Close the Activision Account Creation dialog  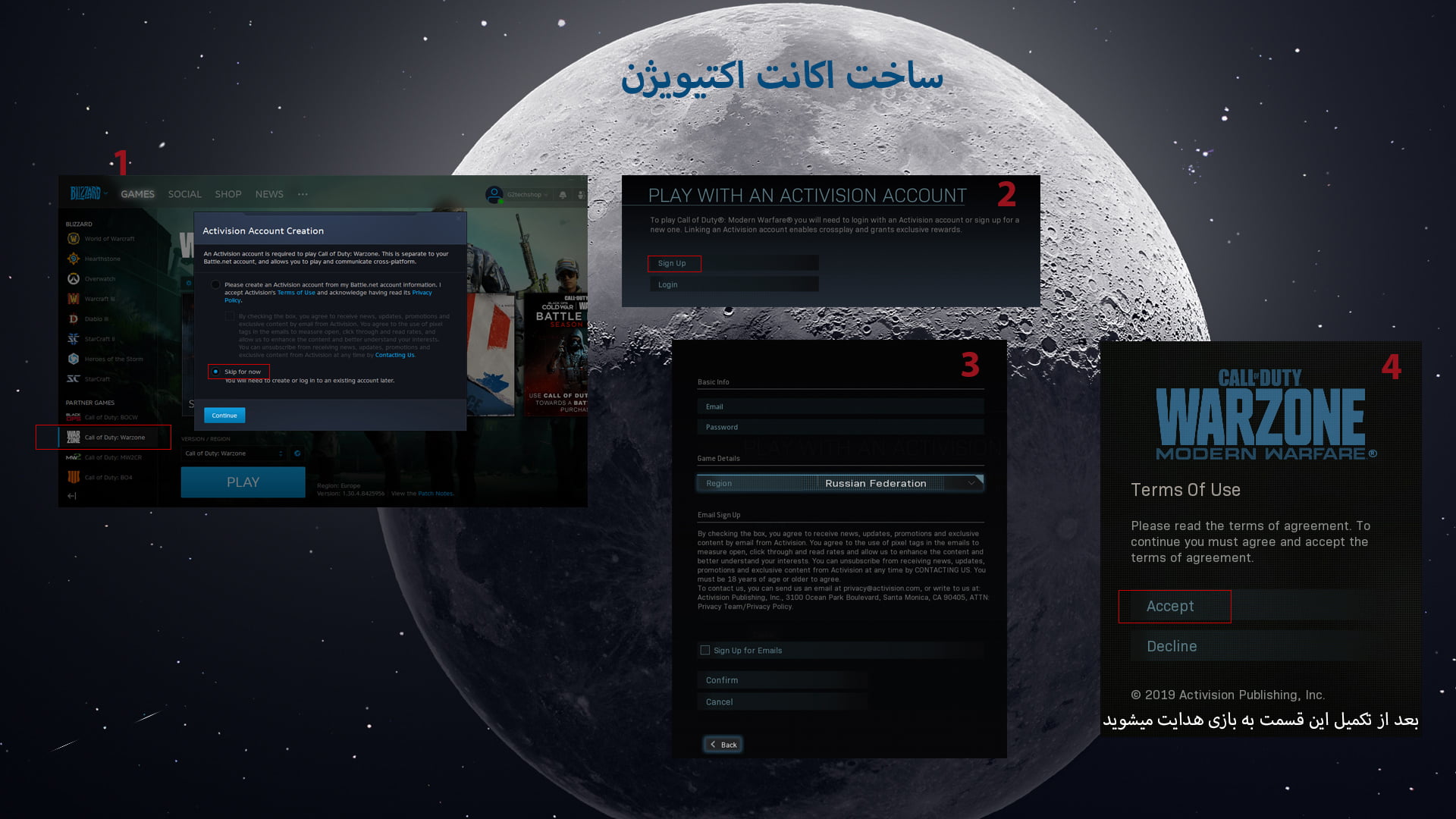pyautogui.click(x=458, y=218)
